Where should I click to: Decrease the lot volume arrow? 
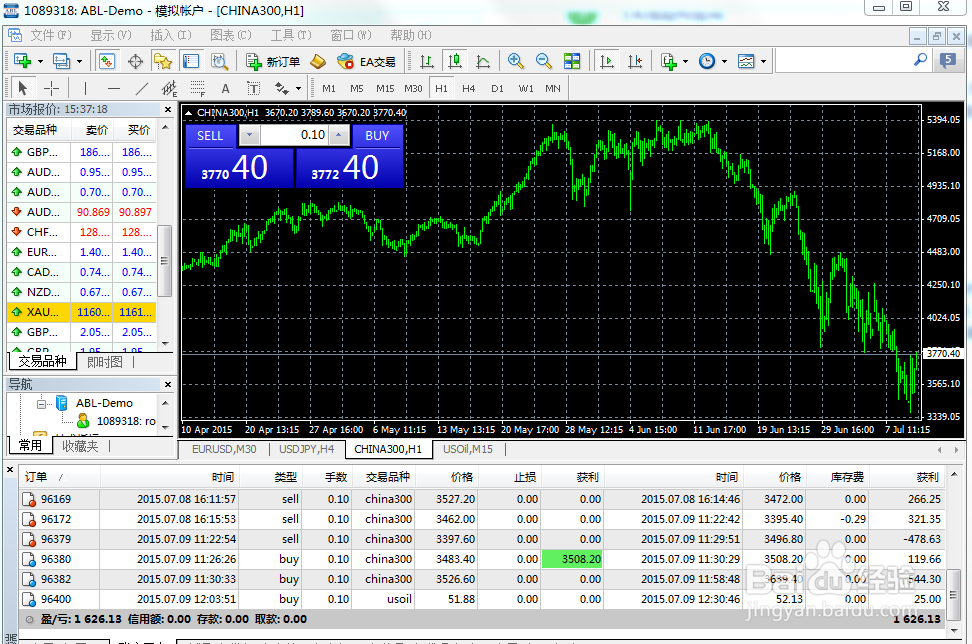(x=249, y=135)
